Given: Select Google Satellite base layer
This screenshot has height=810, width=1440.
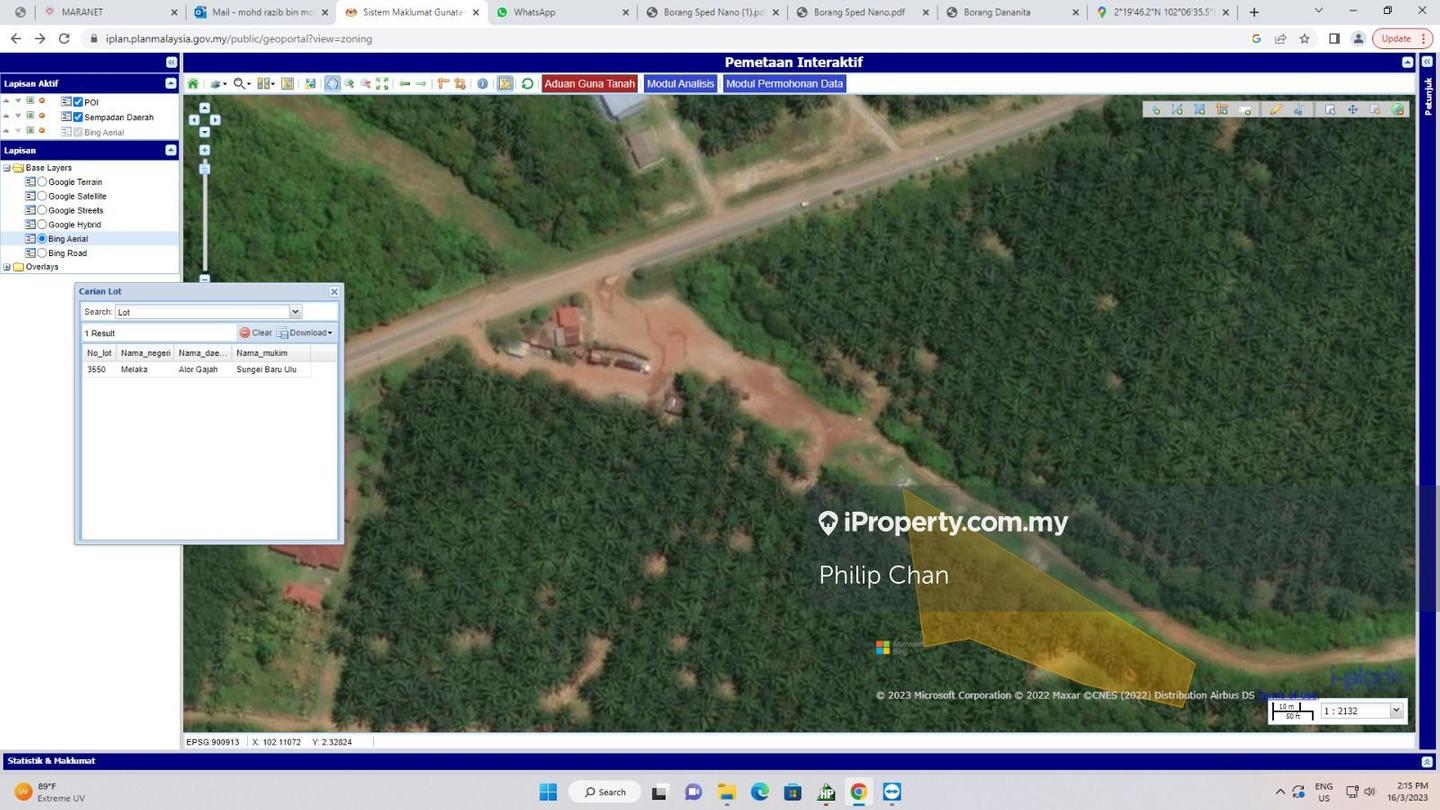Looking at the screenshot, I should pyautogui.click(x=42, y=196).
